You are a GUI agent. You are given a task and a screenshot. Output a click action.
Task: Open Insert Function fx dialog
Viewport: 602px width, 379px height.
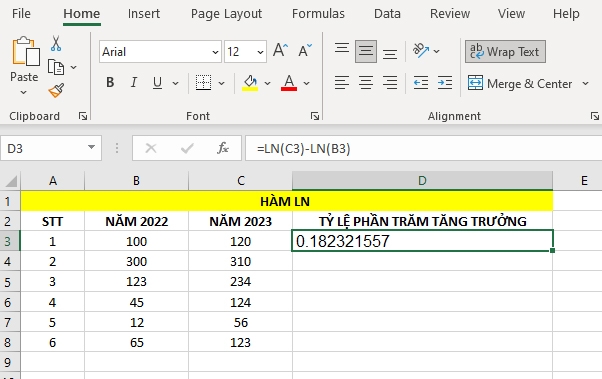(223, 148)
